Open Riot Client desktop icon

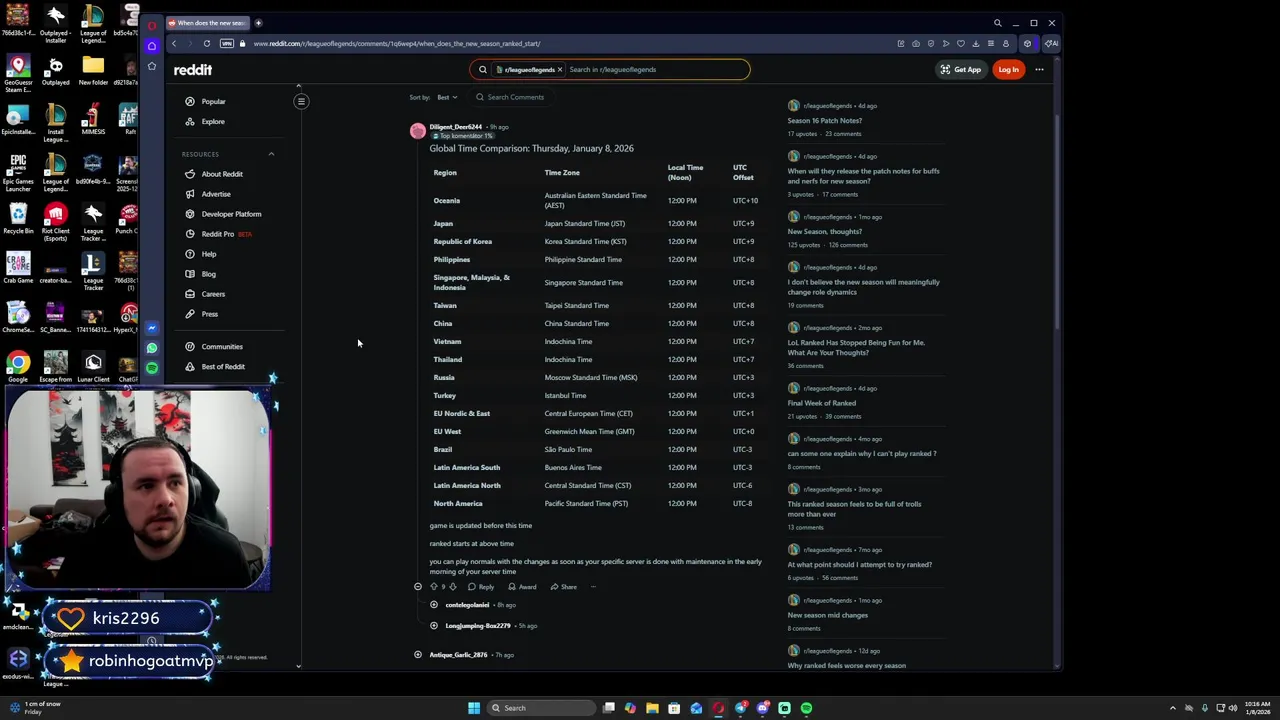click(55, 222)
